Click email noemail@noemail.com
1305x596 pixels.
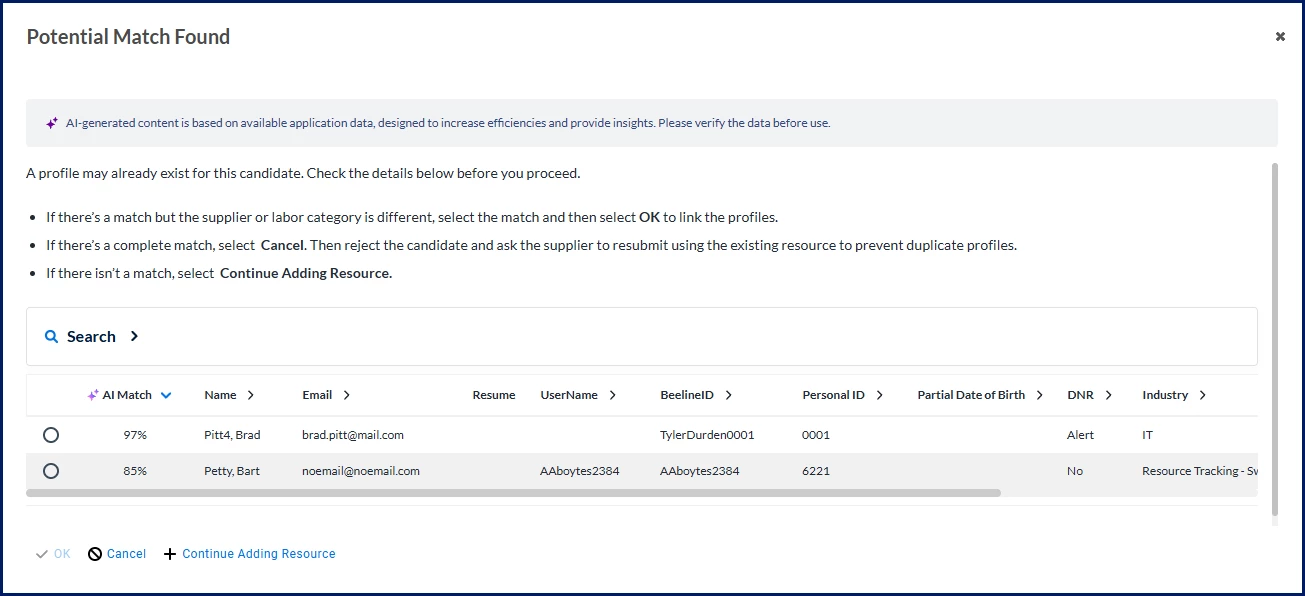coord(361,471)
